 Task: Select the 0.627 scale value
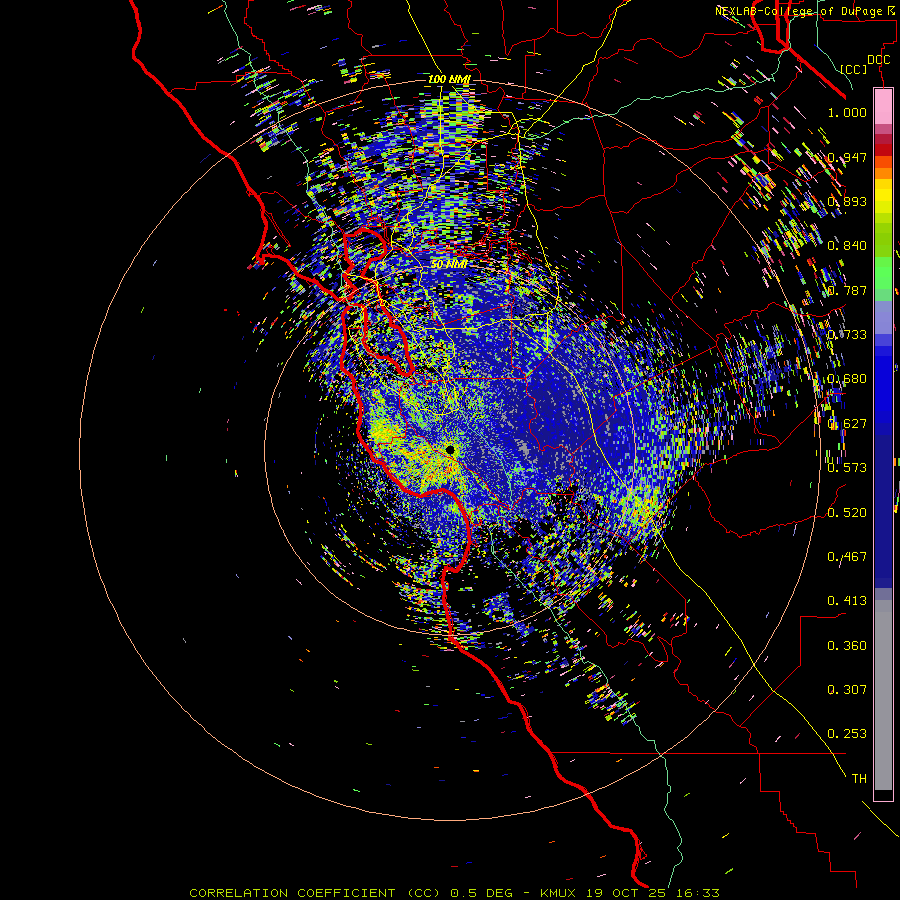click(x=847, y=423)
